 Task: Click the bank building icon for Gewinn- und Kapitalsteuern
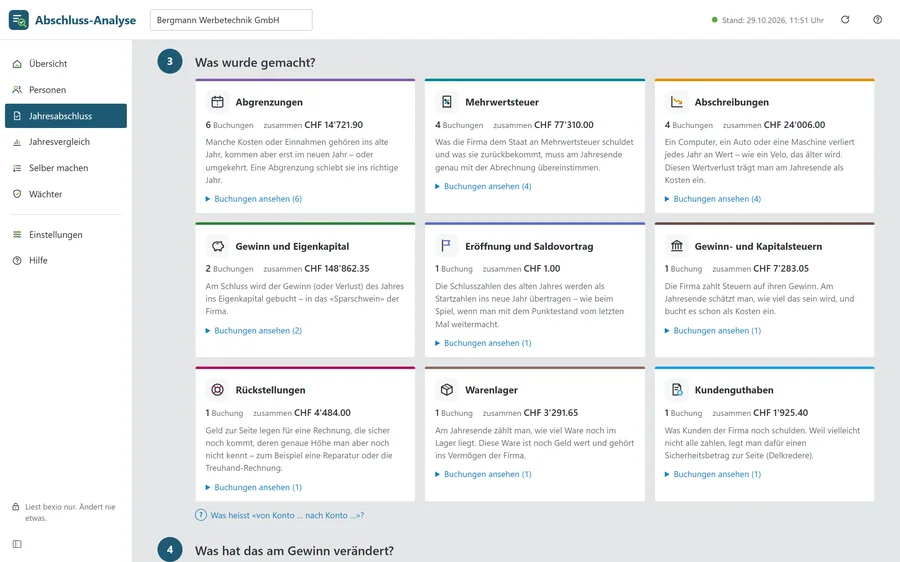(677, 246)
